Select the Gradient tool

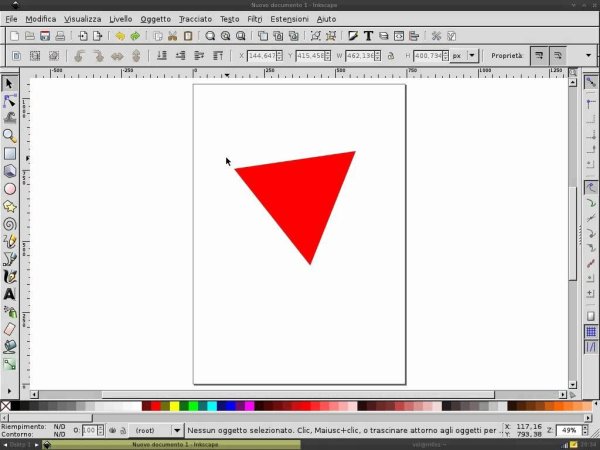9,364
